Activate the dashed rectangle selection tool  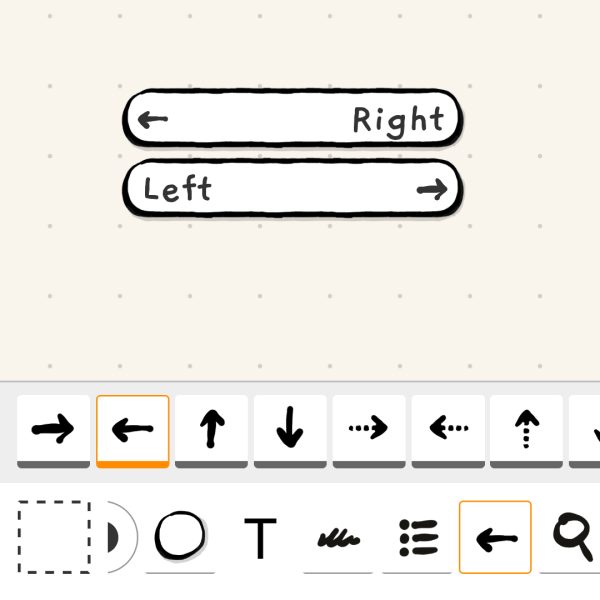[x=54, y=537]
